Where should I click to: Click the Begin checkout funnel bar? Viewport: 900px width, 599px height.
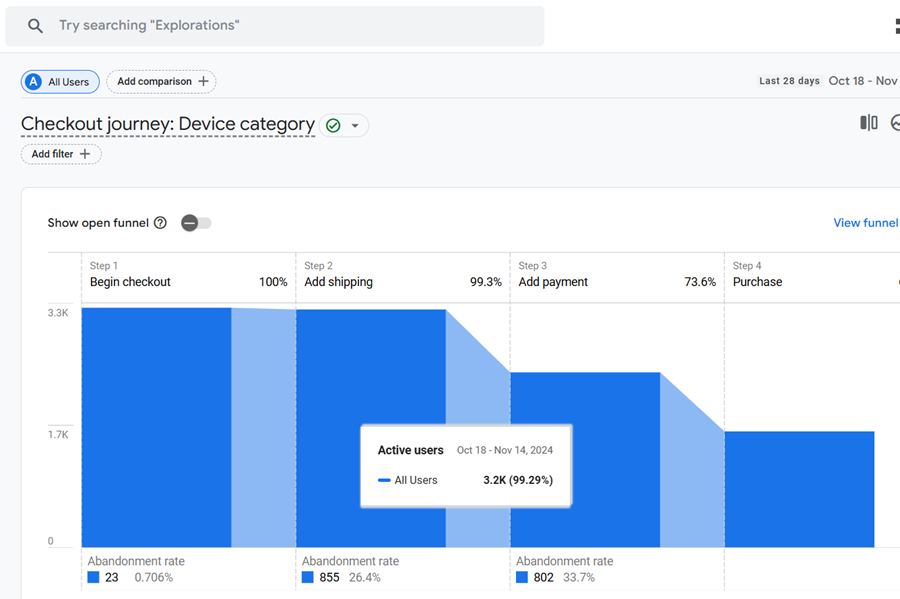point(156,427)
